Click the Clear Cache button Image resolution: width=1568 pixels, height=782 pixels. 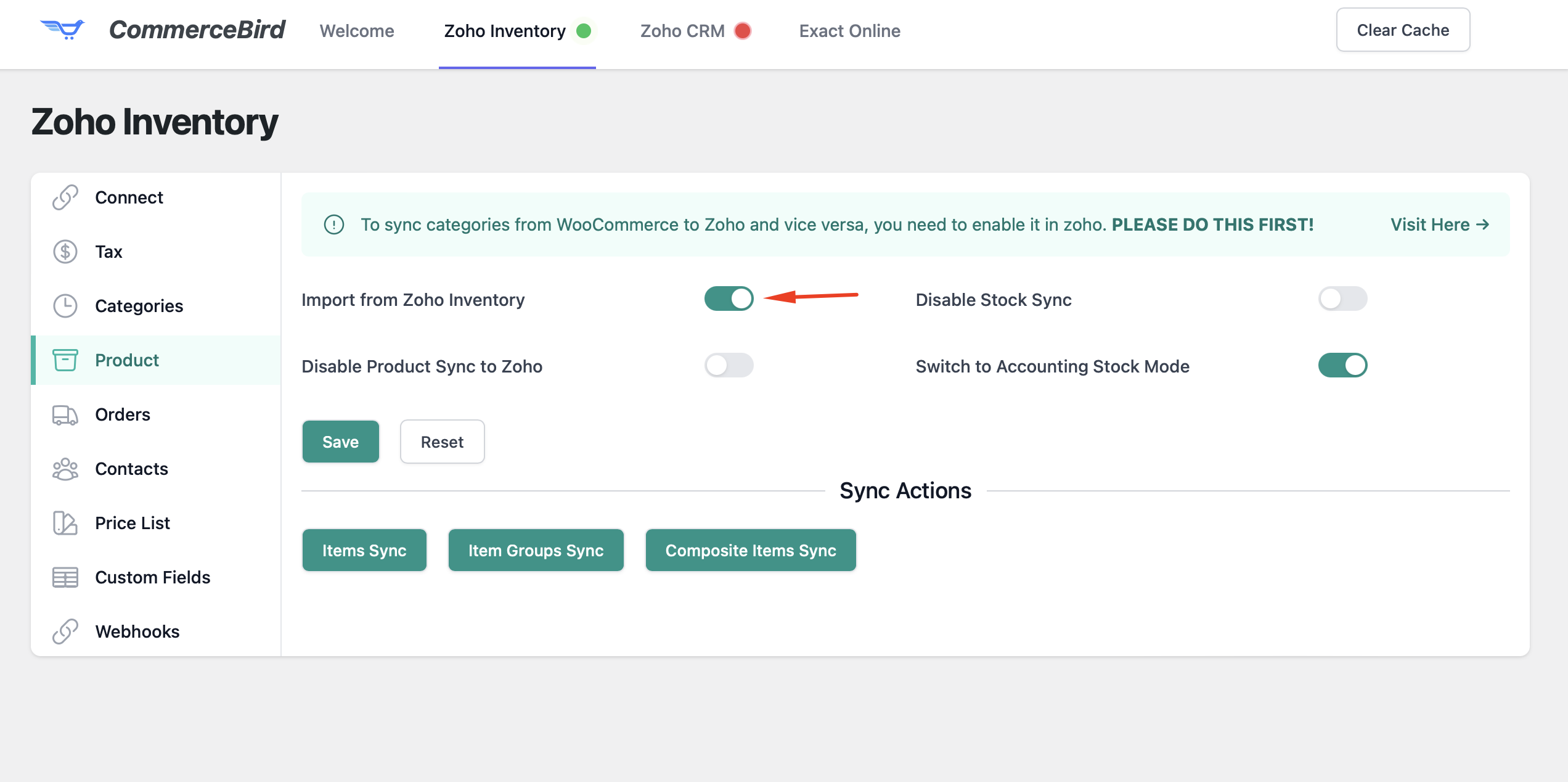[x=1403, y=30]
